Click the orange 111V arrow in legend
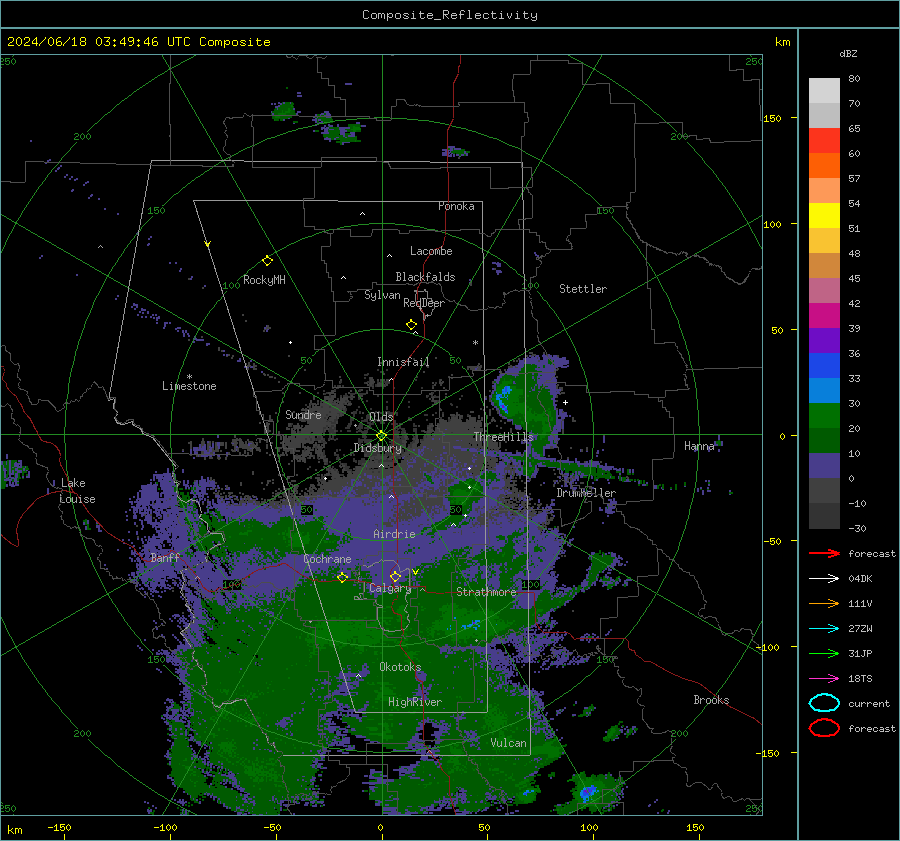 click(824, 603)
